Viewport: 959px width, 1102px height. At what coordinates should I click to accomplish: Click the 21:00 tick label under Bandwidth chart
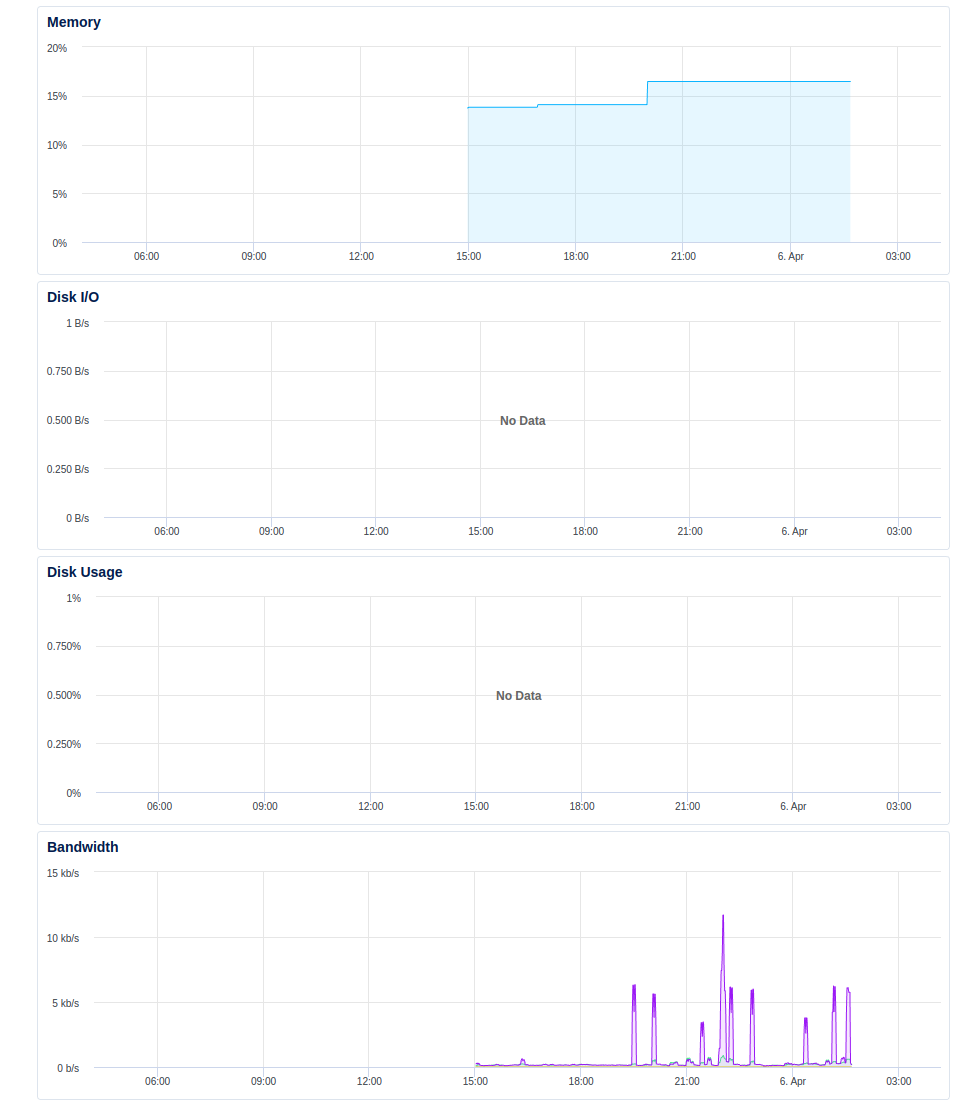pyautogui.click(x=687, y=1081)
